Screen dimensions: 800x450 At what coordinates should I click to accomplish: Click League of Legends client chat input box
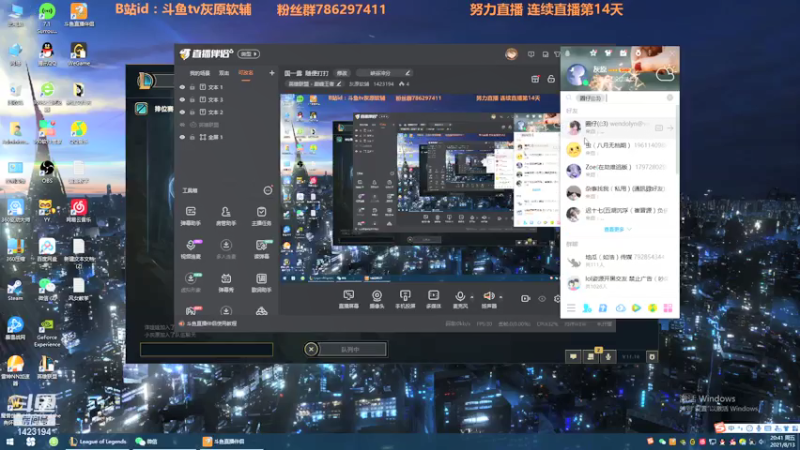pos(207,349)
